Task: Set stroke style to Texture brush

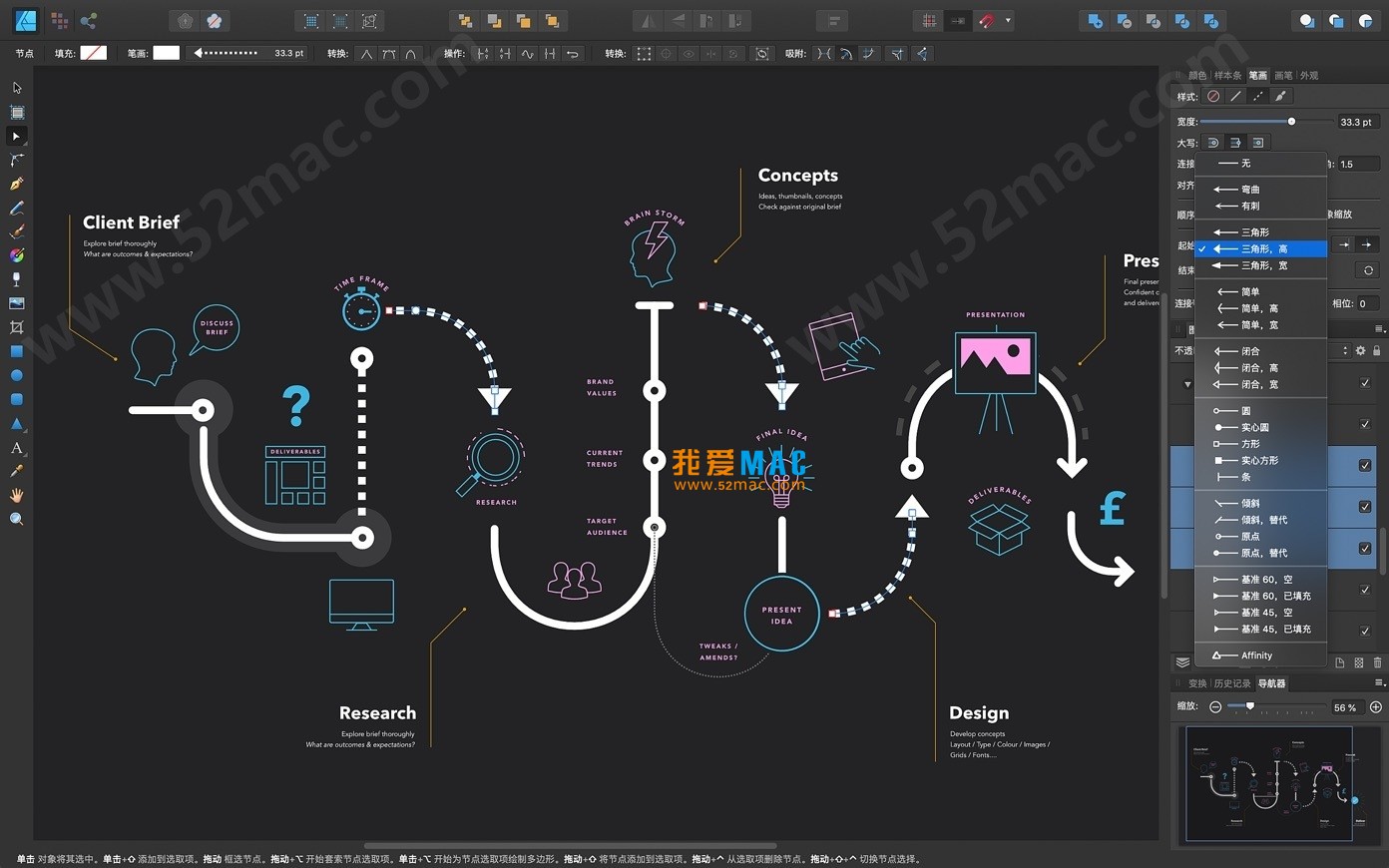Action: tap(1280, 97)
